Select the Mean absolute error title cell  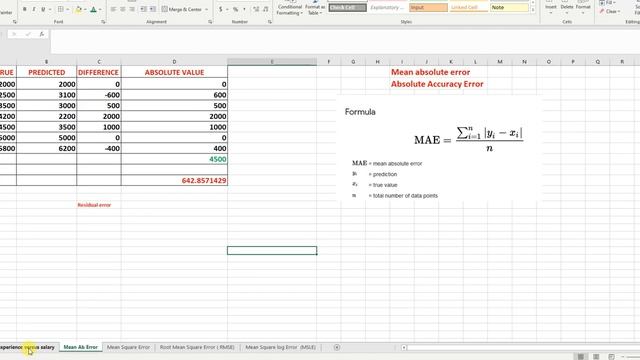pos(430,72)
